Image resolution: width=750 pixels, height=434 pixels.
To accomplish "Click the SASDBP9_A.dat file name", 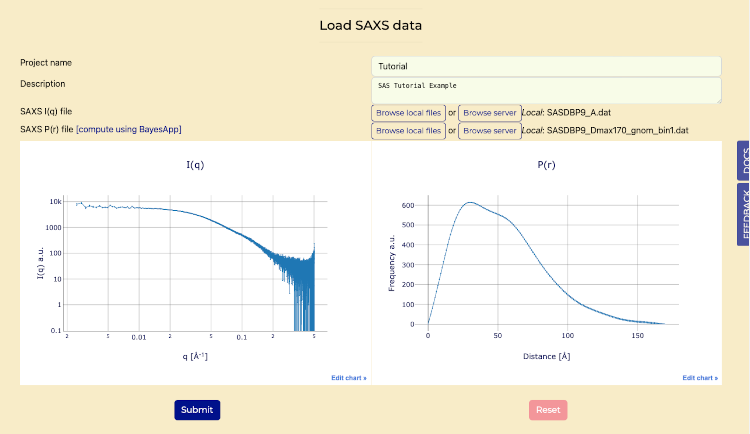I will pos(579,113).
